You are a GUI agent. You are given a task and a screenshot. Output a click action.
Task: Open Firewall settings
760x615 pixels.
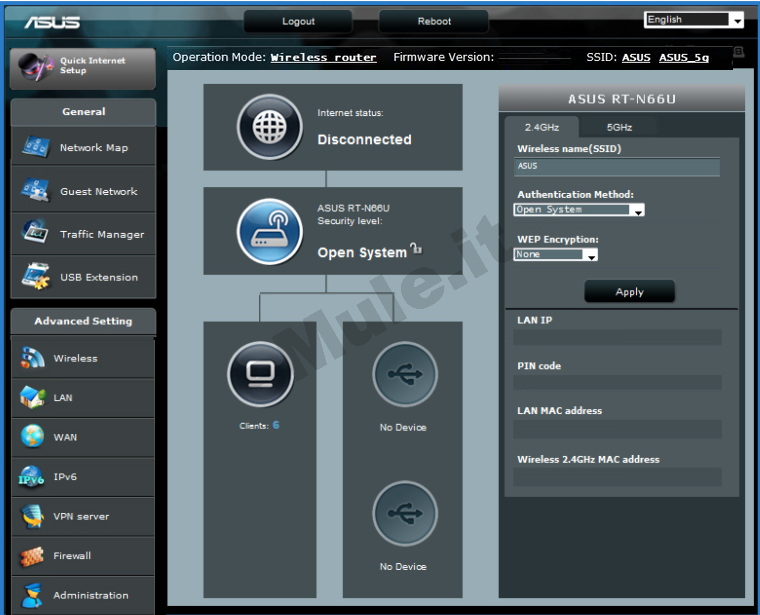click(83, 556)
